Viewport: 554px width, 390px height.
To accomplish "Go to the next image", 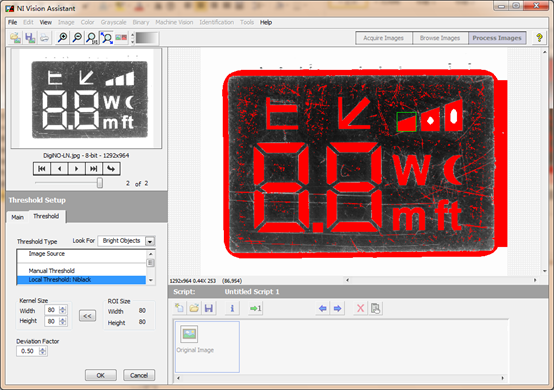I will tap(76, 169).
